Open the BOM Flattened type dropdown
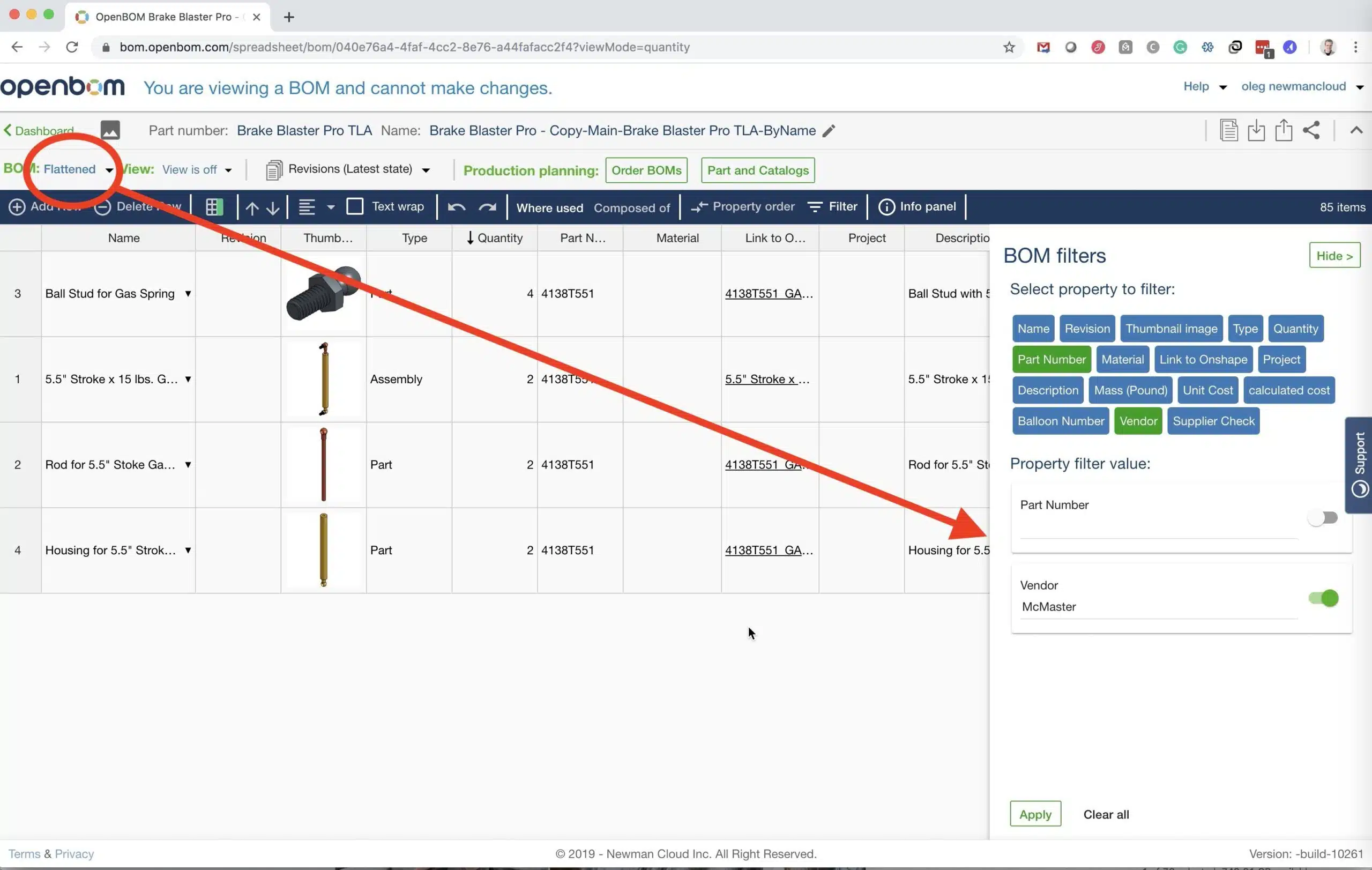This screenshot has width=1372, height=870. pyautogui.click(x=78, y=169)
